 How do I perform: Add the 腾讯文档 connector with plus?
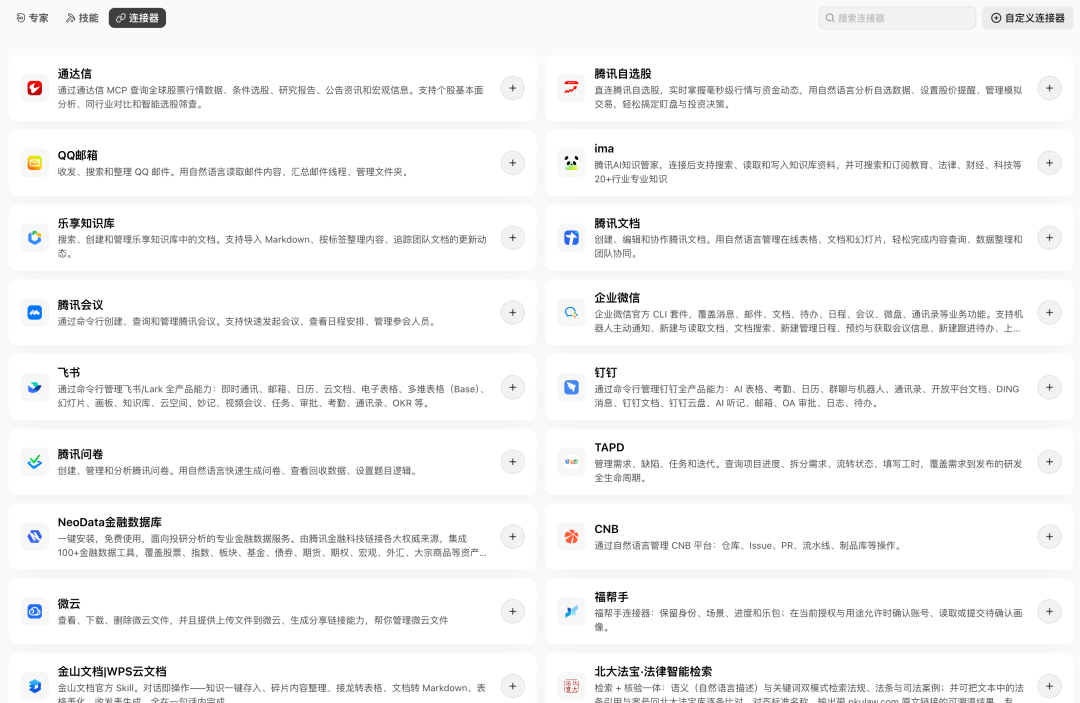pyautogui.click(x=1049, y=238)
